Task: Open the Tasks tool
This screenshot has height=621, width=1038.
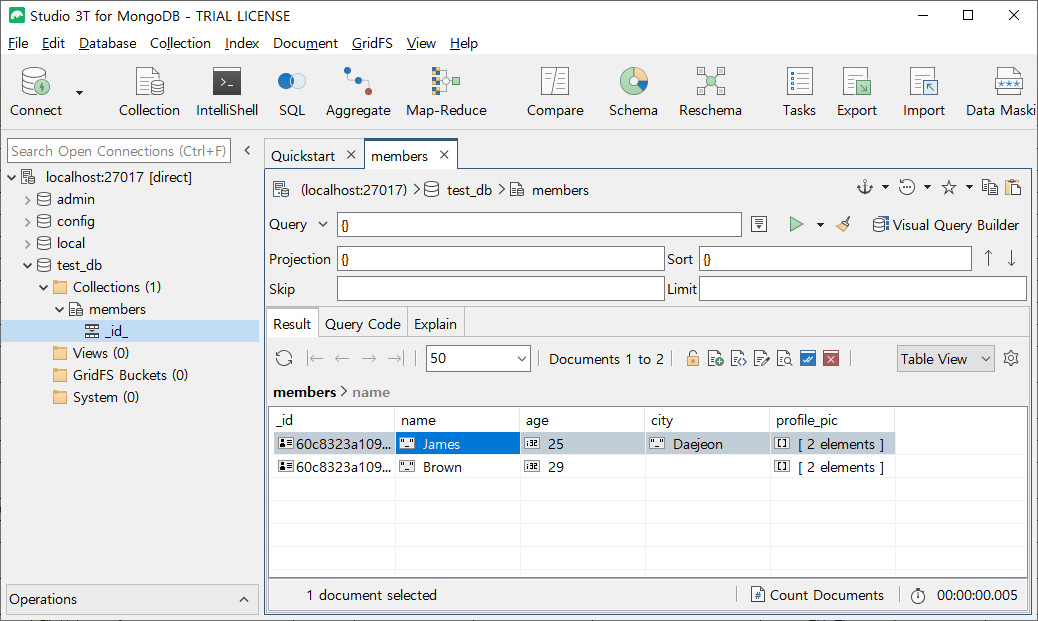Action: pos(798,91)
